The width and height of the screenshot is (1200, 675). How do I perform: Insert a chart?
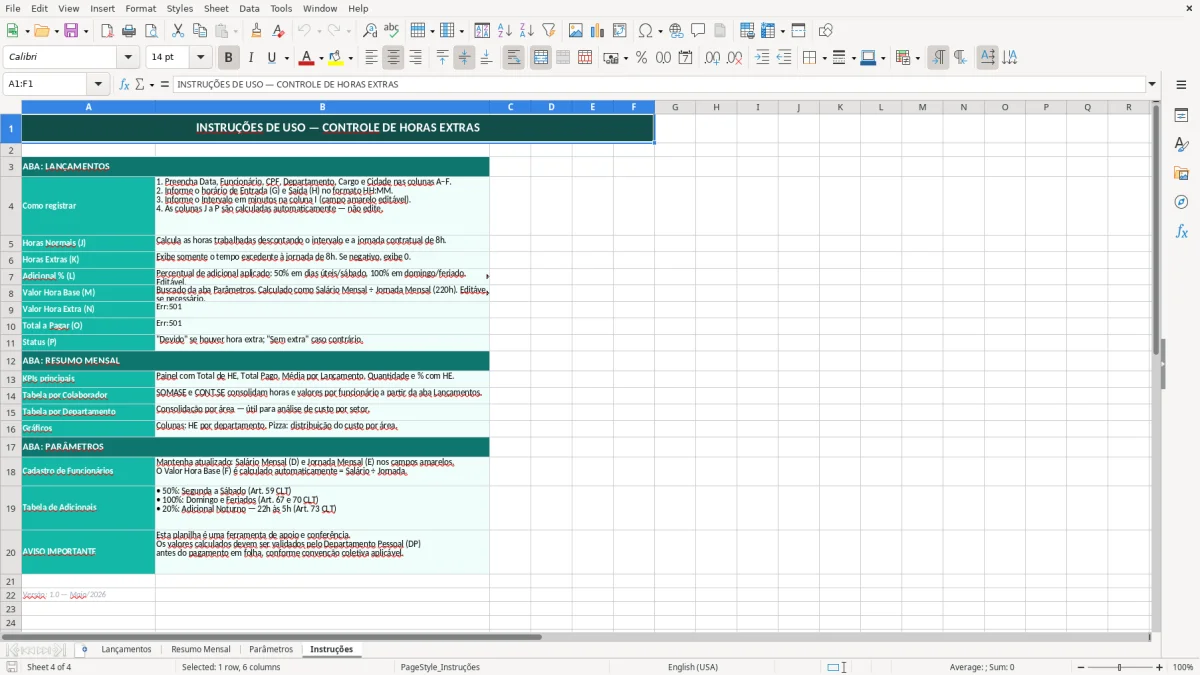598,31
